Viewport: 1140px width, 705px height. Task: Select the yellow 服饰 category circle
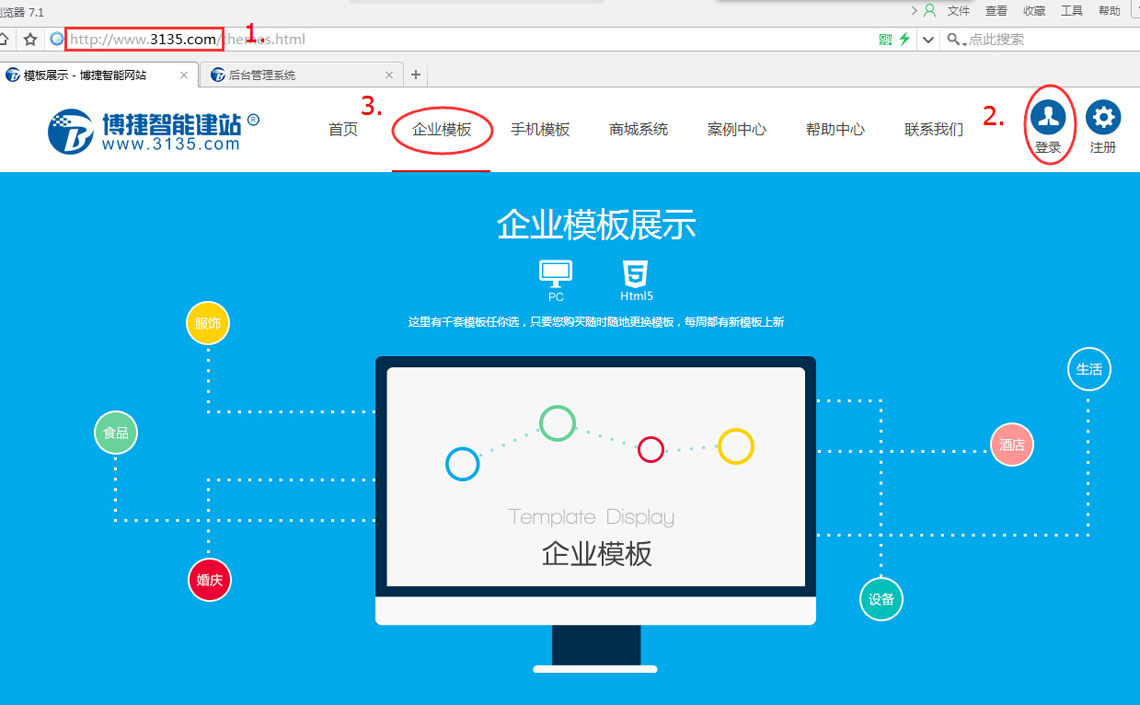click(x=208, y=323)
